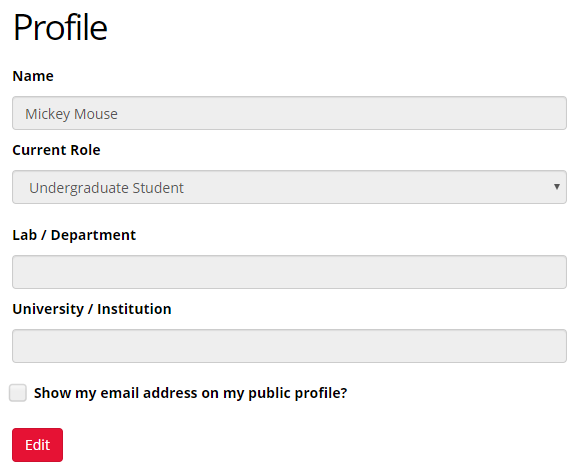Click the dropdown arrow in Current Role
This screenshot has width=580, height=472.
click(x=556, y=187)
